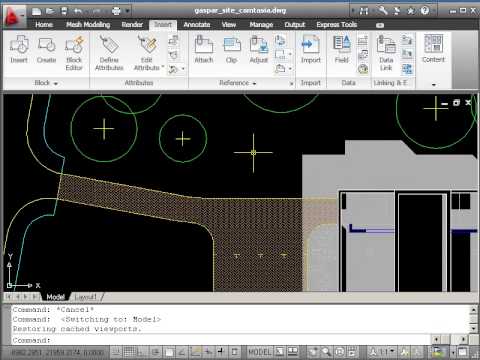Toggle Ortho mode in status bar
This screenshot has width=480, height=360.
coord(142,351)
